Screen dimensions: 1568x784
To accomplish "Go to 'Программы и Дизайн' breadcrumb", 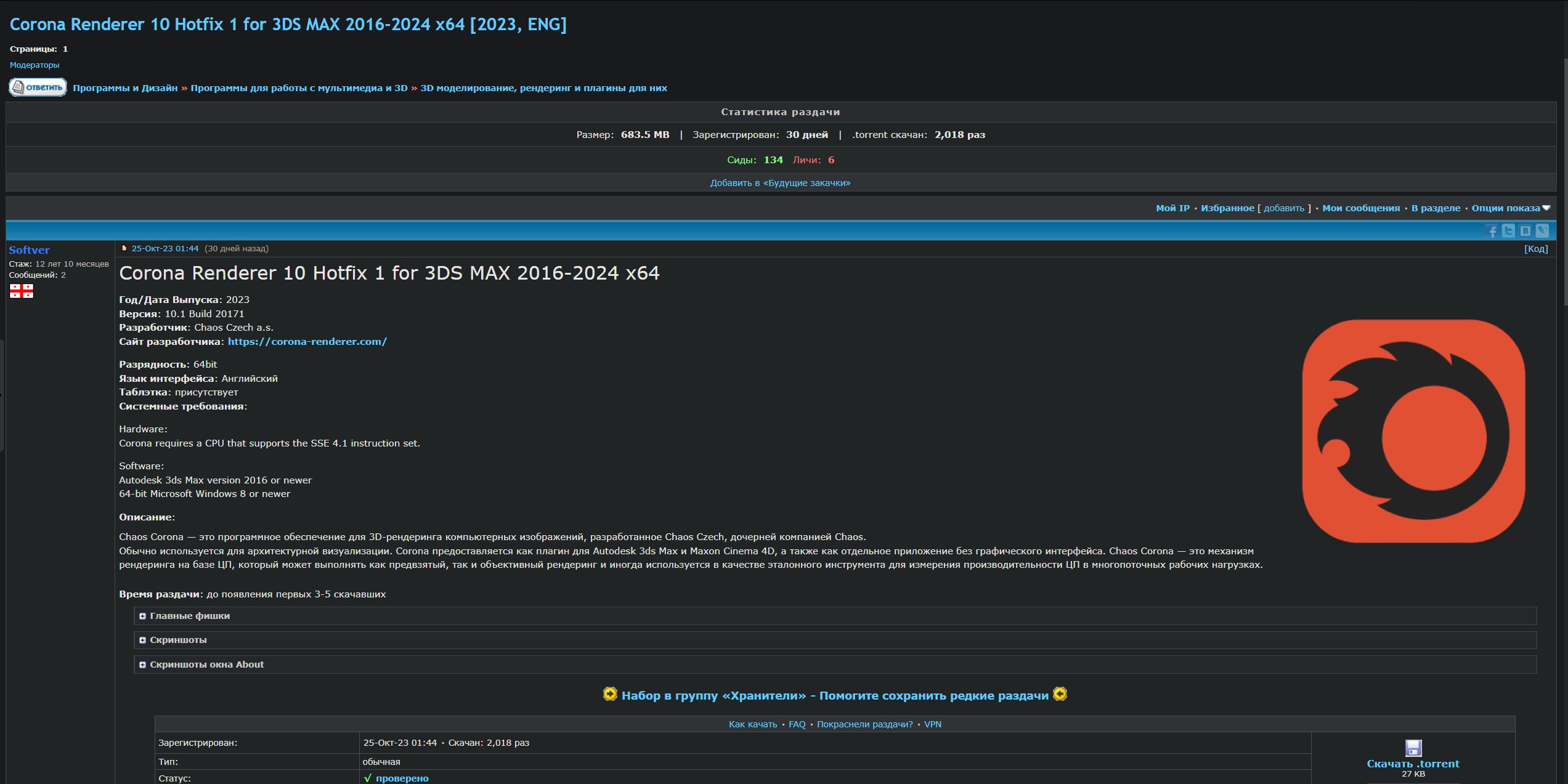I will [x=125, y=88].
